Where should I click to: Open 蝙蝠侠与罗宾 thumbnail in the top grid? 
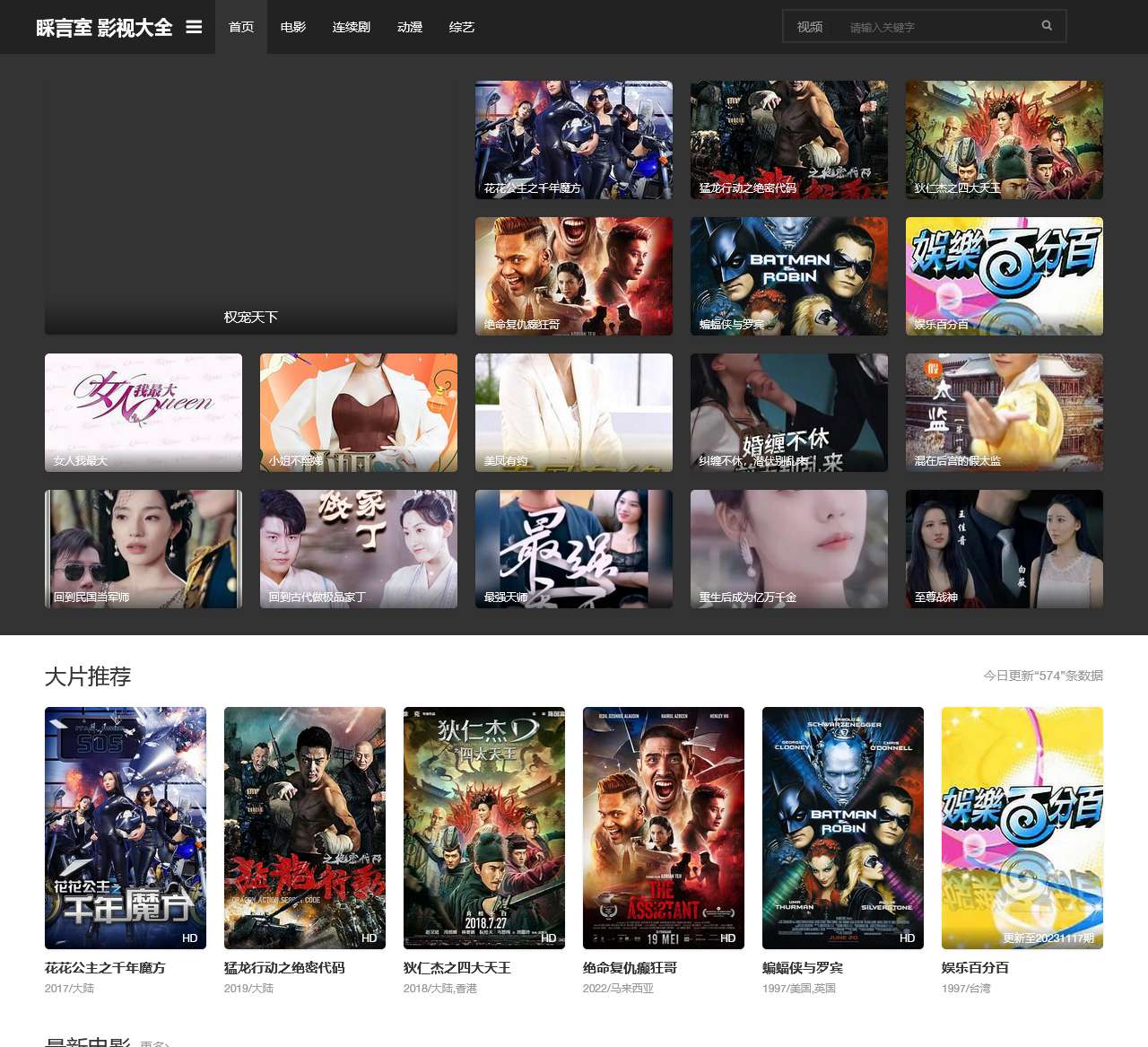(x=789, y=276)
